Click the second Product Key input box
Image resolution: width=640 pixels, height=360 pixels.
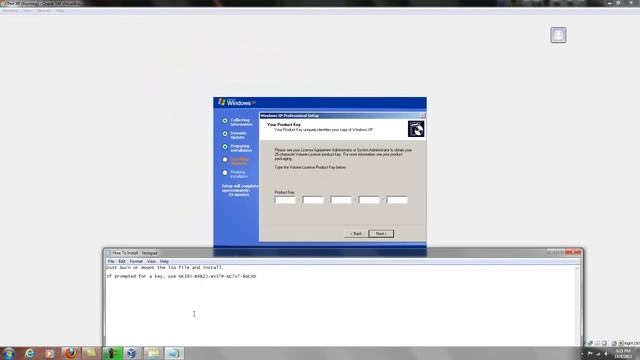(x=313, y=200)
